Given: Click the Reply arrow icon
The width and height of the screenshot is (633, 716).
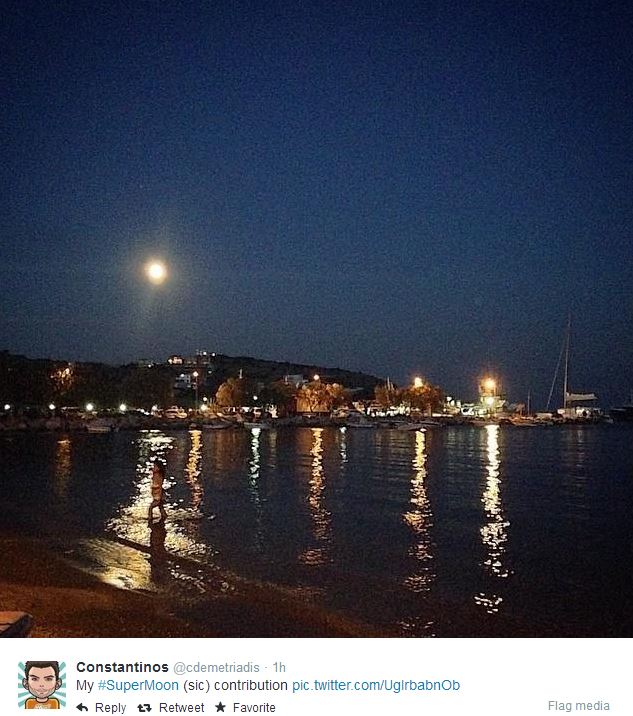Looking at the screenshot, I should [x=82, y=707].
